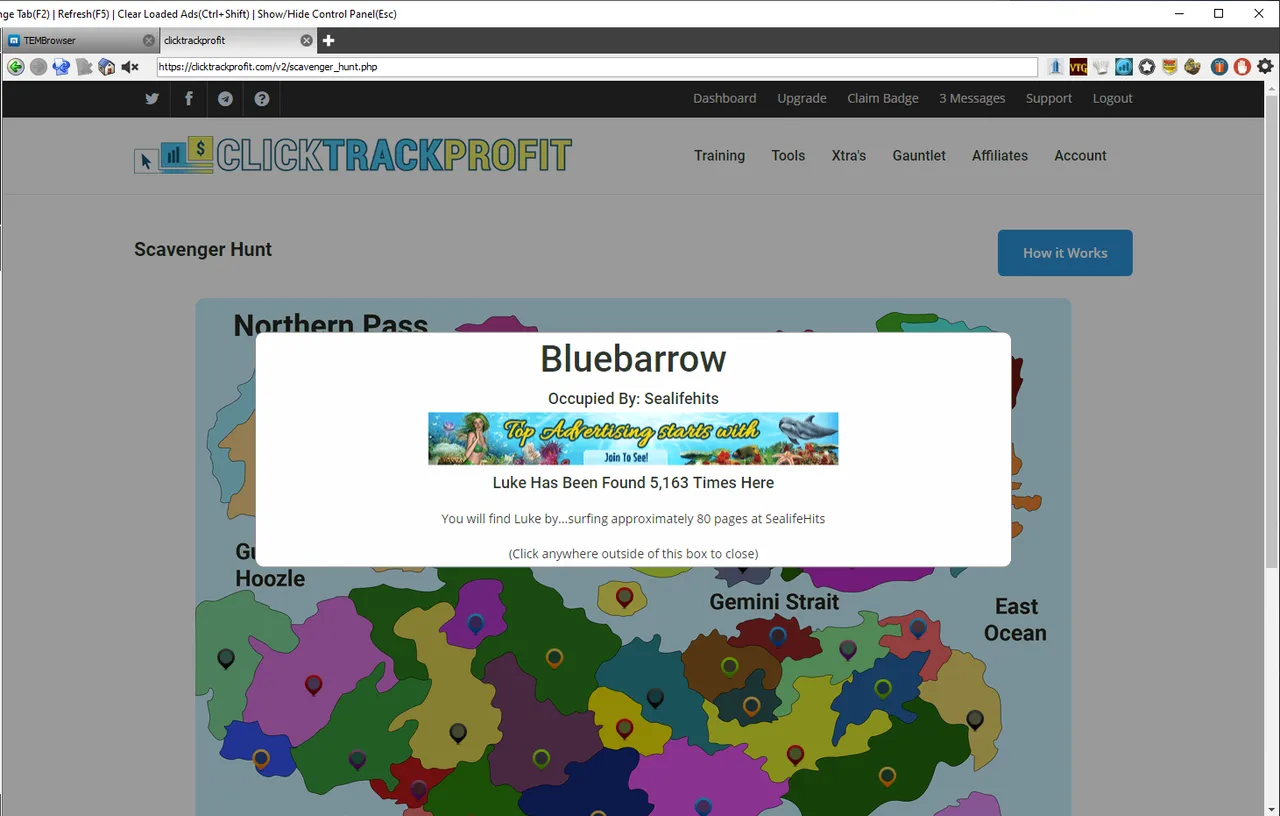The image size is (1280, 816).
Task: Open a new tab with plus button
Action: 328,41
